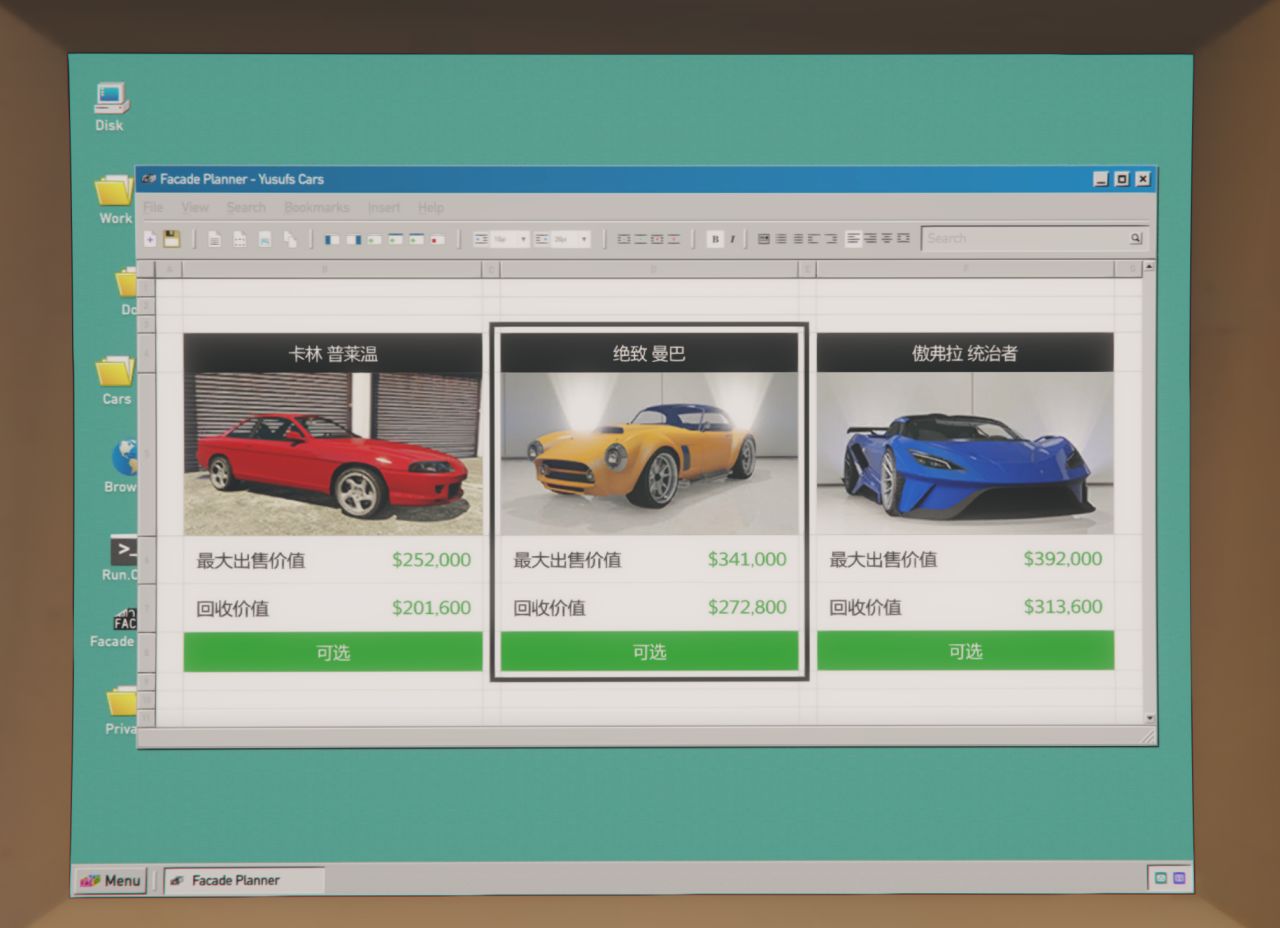The image size is (1280, 928).
Task: Click the $341,000 max sale value
Action: (747, 559)
